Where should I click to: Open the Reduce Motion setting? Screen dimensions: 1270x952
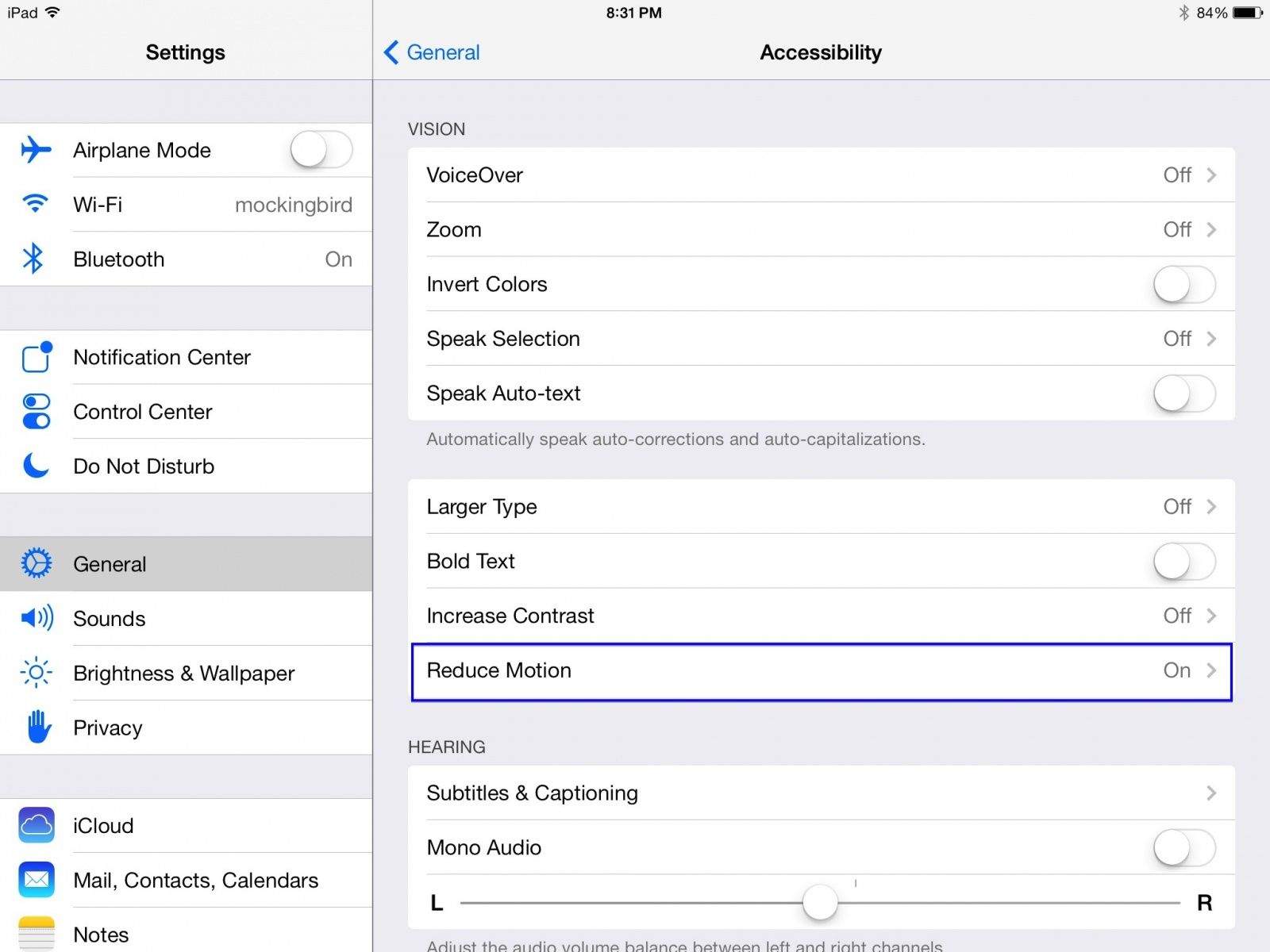(821, 671)
